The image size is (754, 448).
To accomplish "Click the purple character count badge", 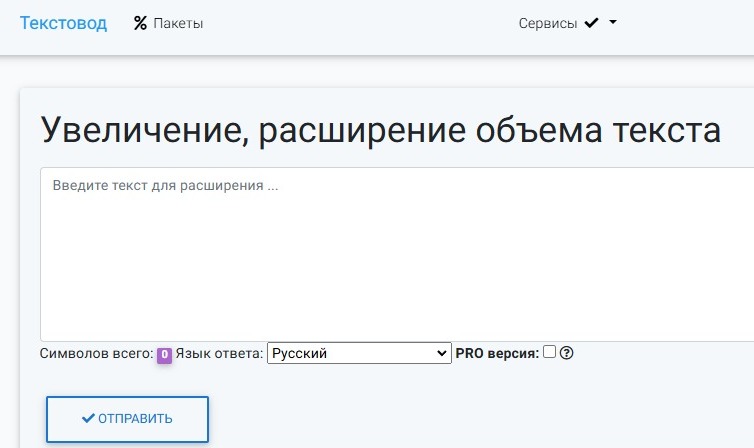I will [x=164, y=354].
